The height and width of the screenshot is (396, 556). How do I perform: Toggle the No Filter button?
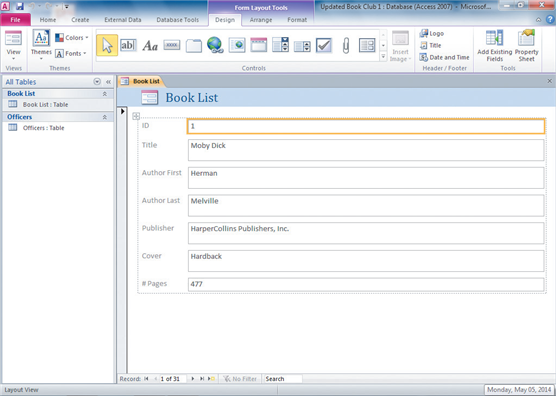pos(240,379)
